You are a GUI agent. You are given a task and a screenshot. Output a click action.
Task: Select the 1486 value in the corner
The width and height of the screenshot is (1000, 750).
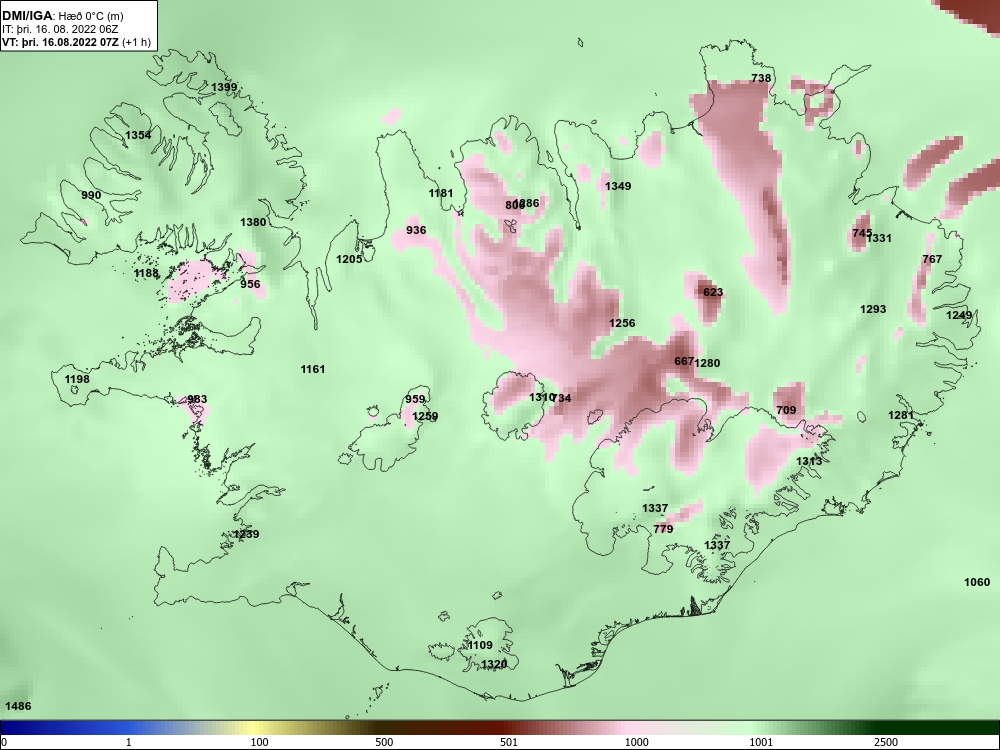[18, 707]
